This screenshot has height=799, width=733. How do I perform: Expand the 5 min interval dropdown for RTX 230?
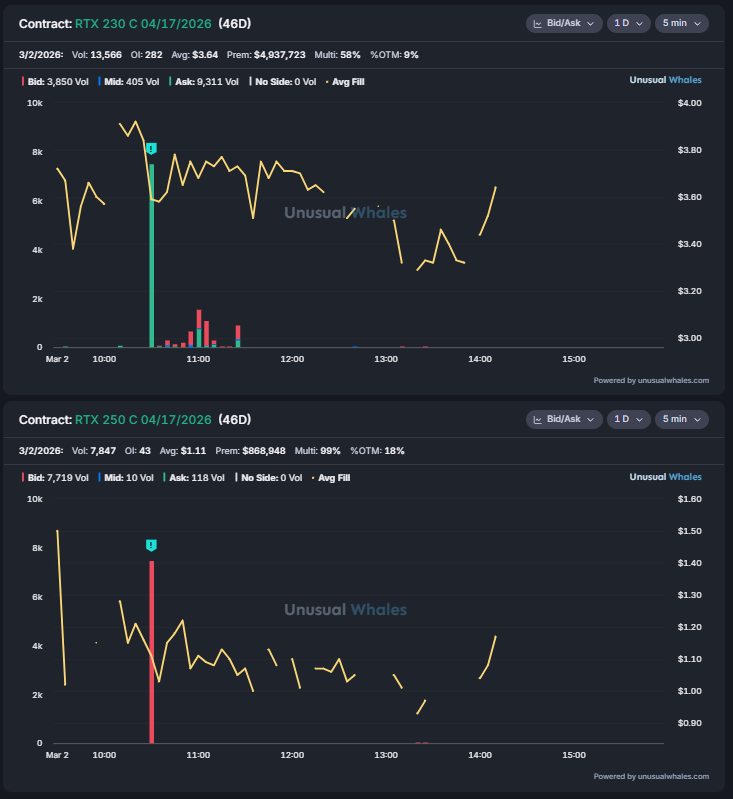(681, 23)
